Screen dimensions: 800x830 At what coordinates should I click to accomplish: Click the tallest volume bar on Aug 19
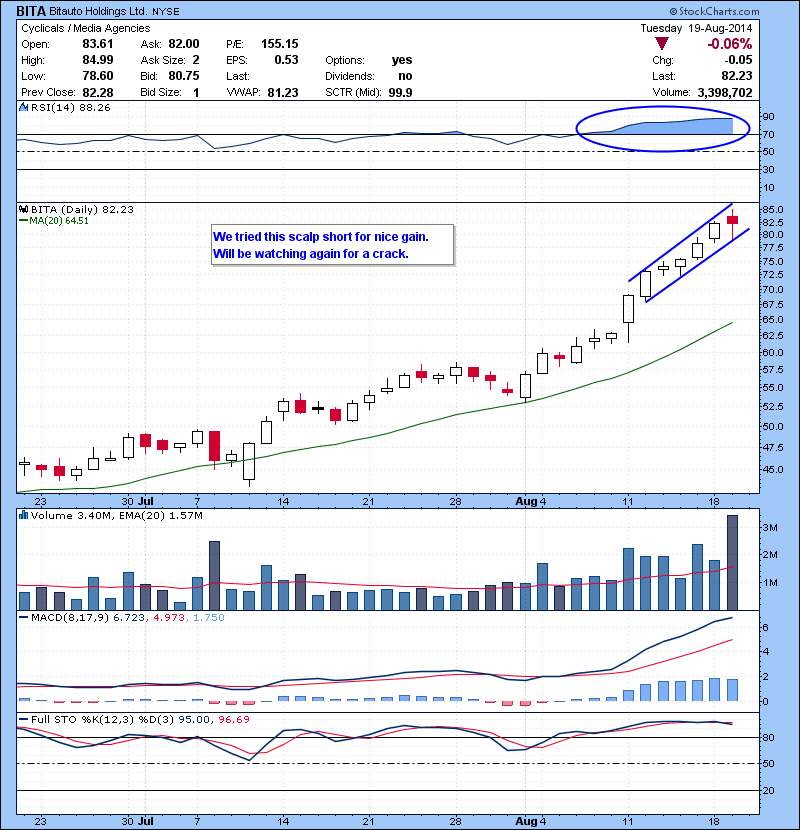coord(733,563)
